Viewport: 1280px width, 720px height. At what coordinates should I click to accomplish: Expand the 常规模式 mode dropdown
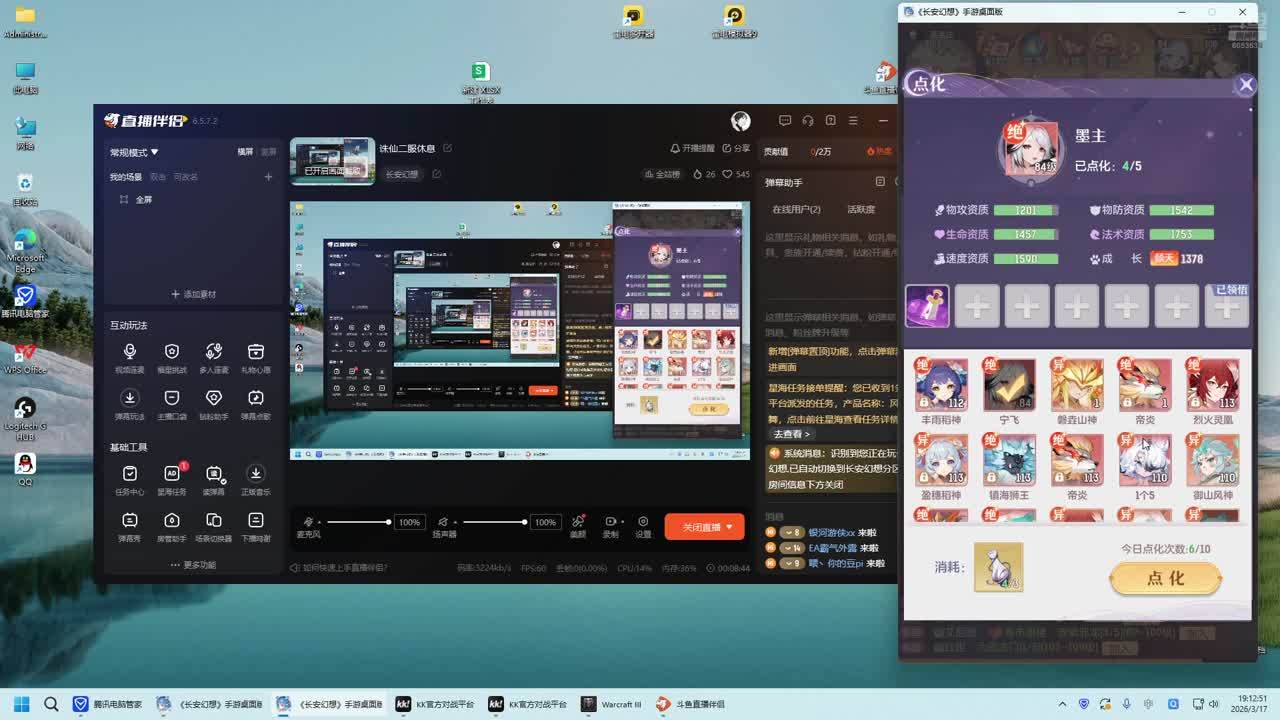[134, 152]
